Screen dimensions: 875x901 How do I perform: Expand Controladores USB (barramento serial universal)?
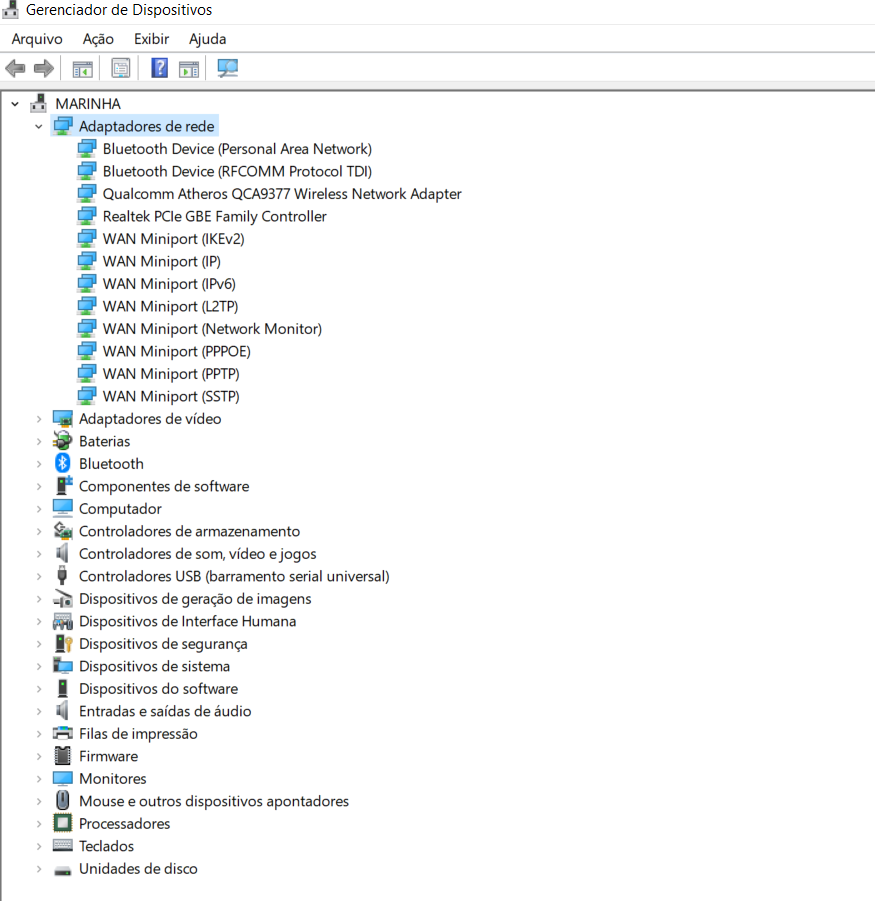[x=38, y=576]
